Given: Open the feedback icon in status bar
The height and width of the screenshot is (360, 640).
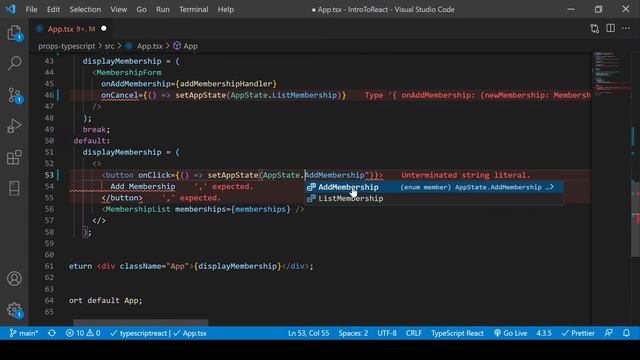Looking at the screenshot, I should click(x=608, y=333).
